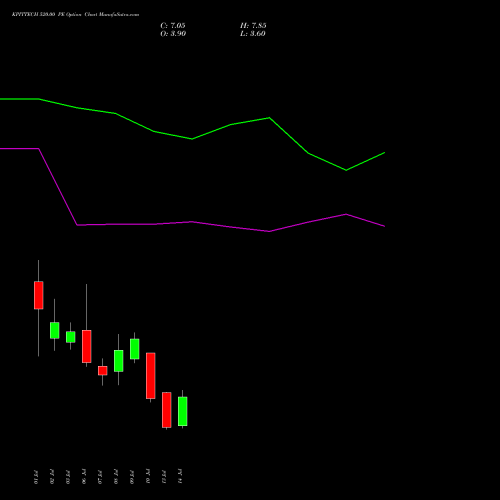Screen dimensions: 500x500
Task: Click the closing price value C: 7.05
Action: [x=173, y=26]
